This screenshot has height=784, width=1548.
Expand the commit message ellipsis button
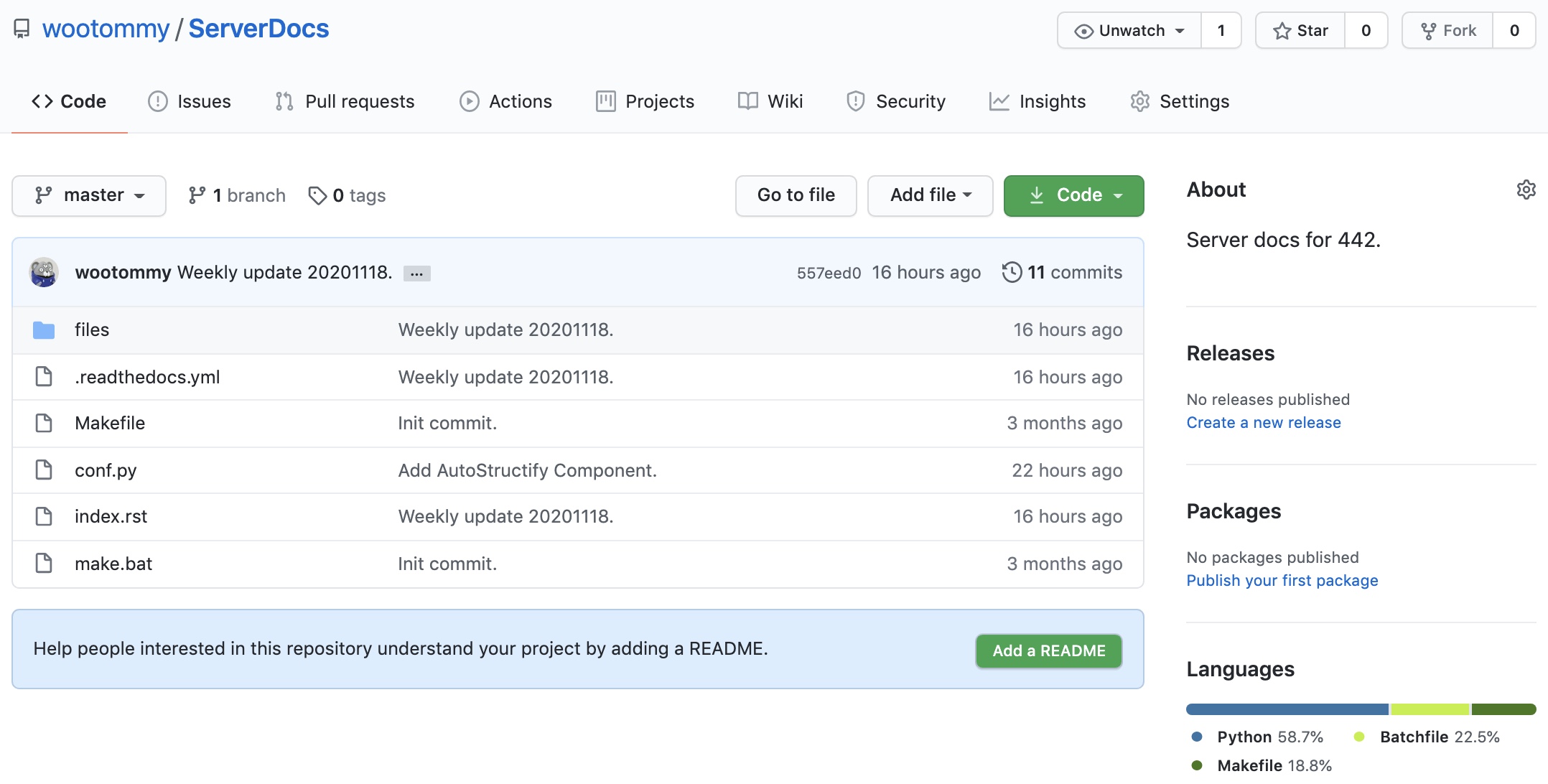416,274
